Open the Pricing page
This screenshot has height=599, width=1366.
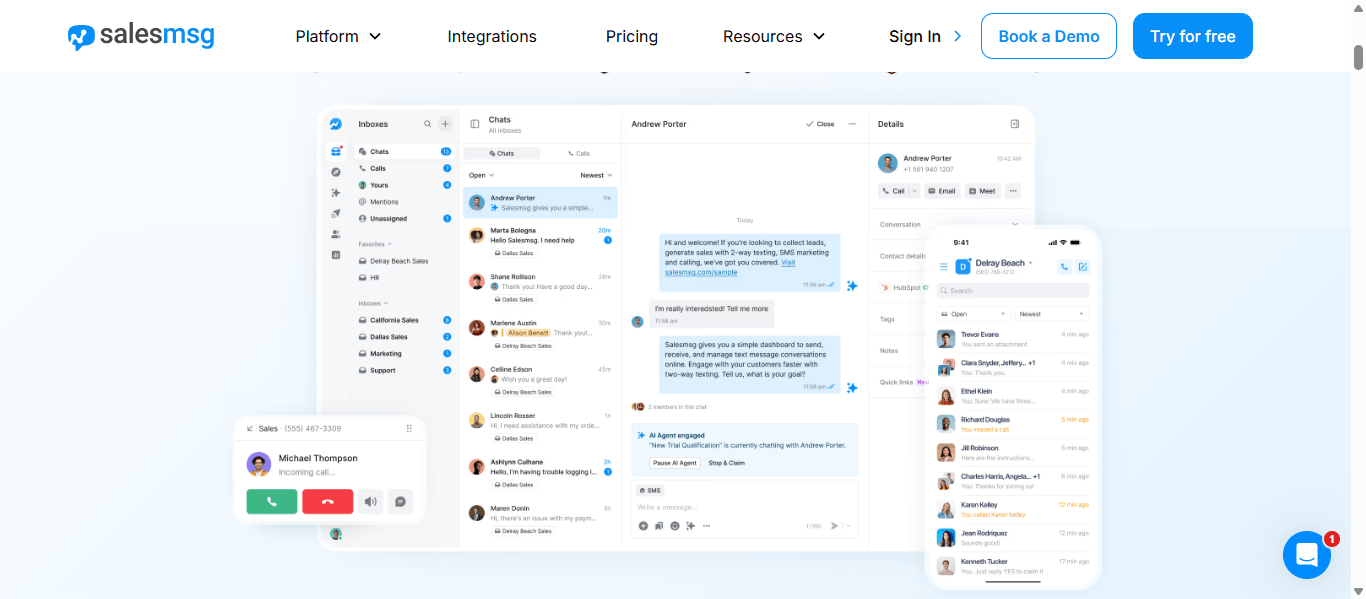[632, 36]
